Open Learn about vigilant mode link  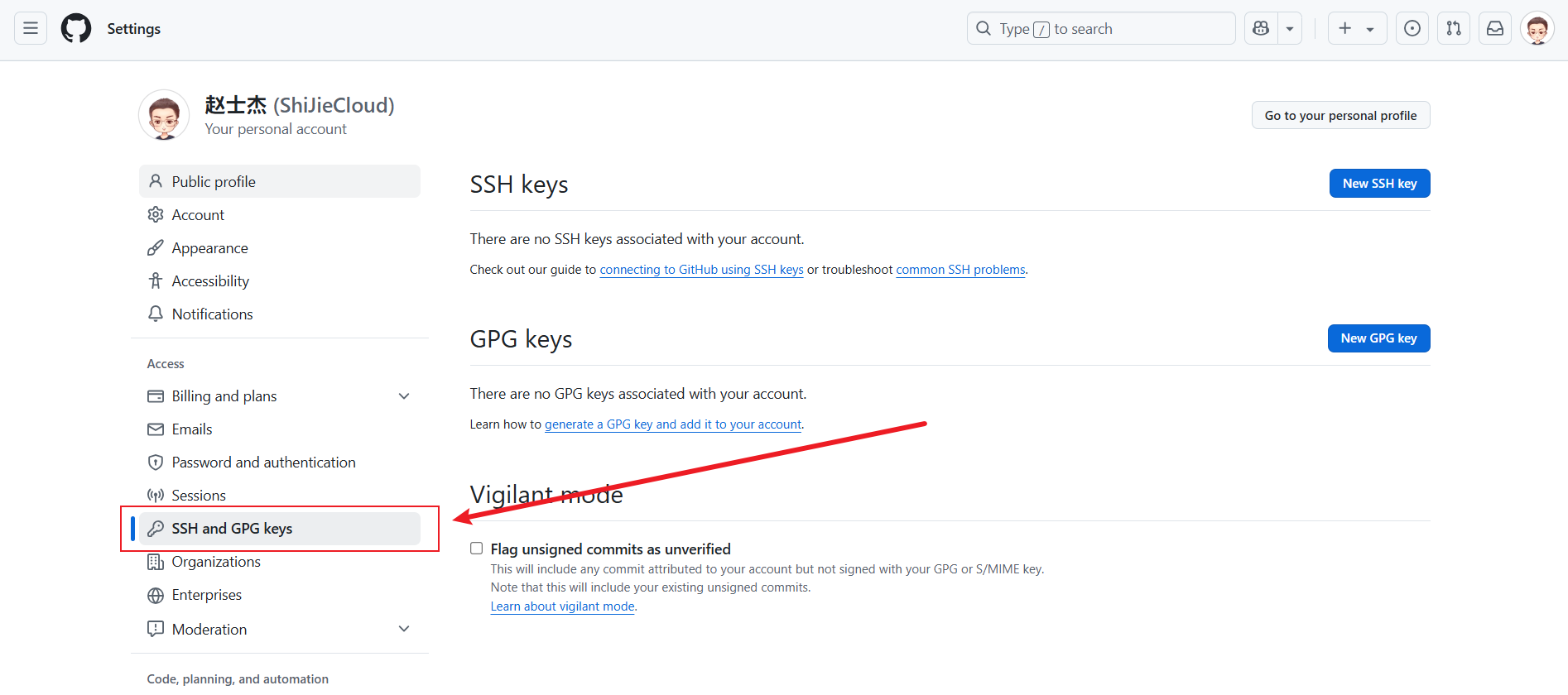(x=562, y=606)
